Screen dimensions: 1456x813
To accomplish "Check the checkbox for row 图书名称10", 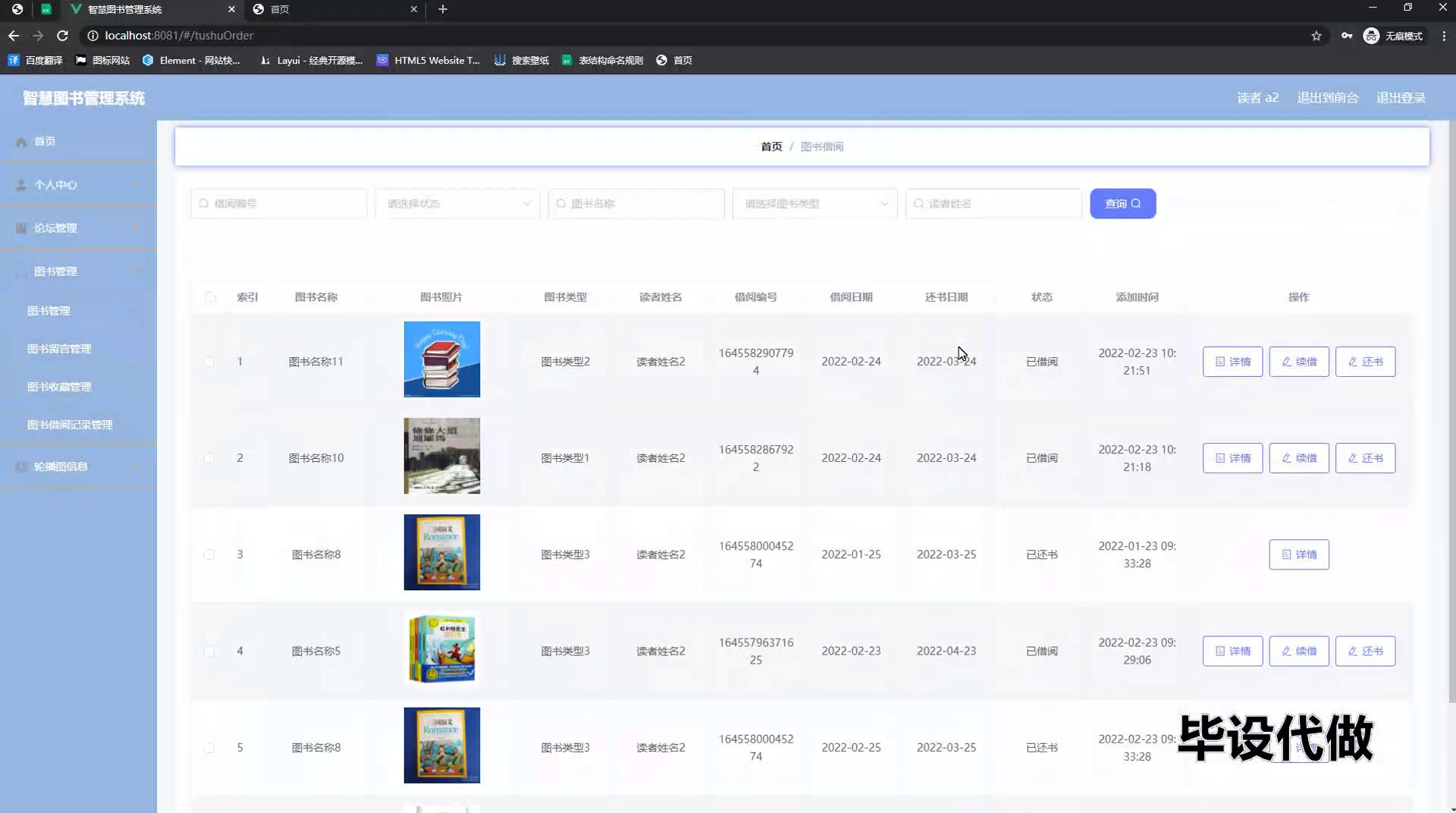I will tap(209, 458).
